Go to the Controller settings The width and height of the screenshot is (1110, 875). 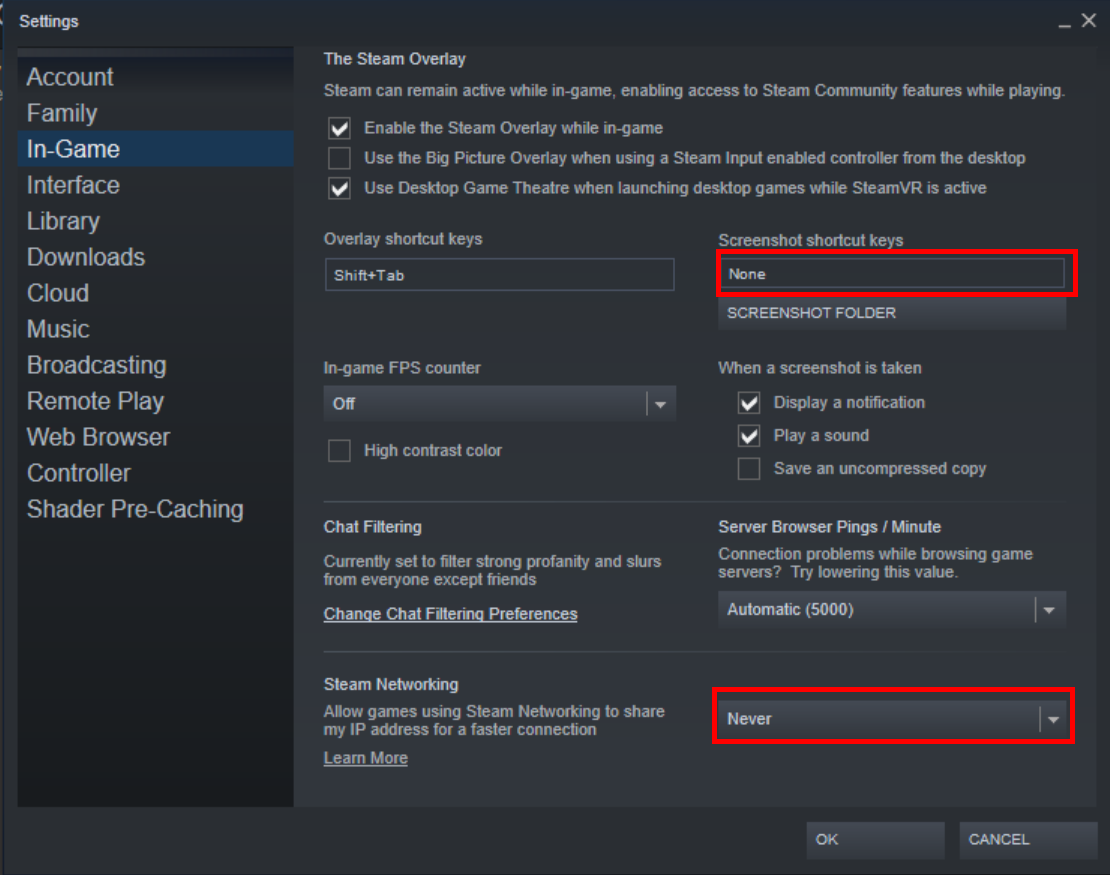tap(79, 473)
